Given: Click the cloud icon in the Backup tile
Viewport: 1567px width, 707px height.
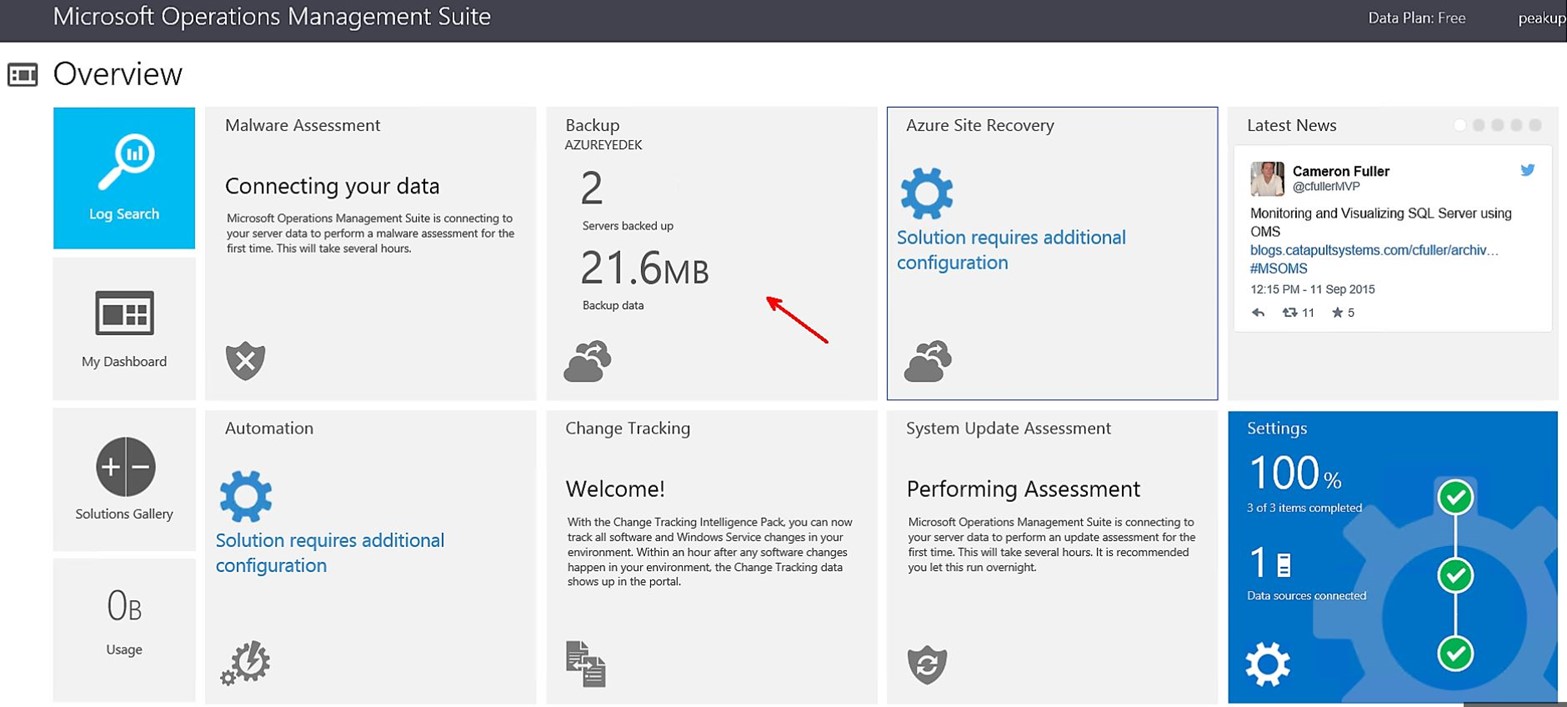Looking at the screenshot, I should [587, 361].
